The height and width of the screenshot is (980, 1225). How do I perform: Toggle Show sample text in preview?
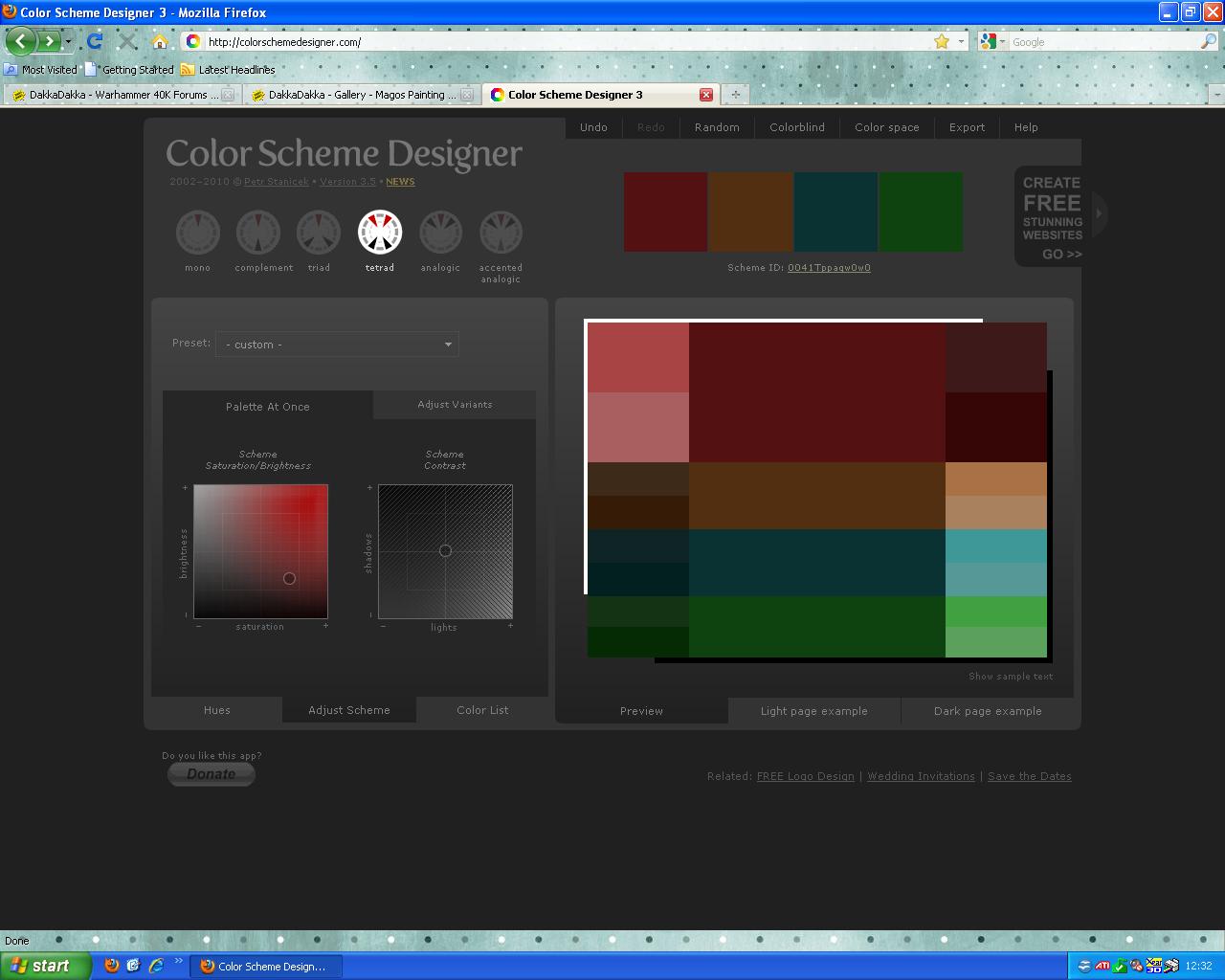(1011, 677)
